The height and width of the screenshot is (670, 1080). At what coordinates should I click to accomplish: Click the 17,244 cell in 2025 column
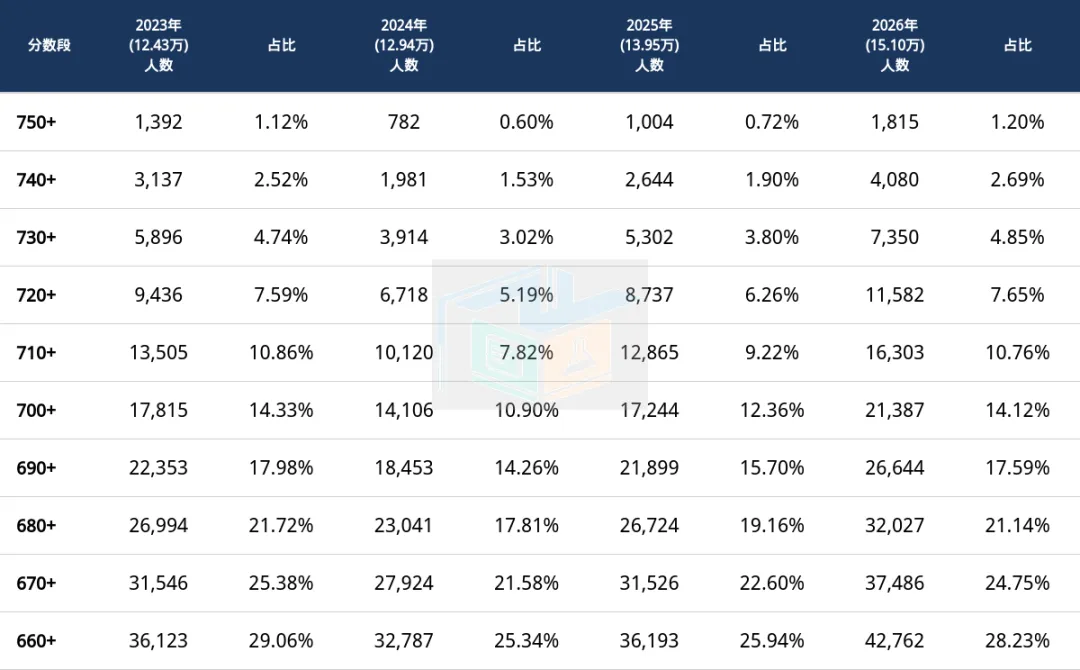pyautogui.click(x=649, y=410)
